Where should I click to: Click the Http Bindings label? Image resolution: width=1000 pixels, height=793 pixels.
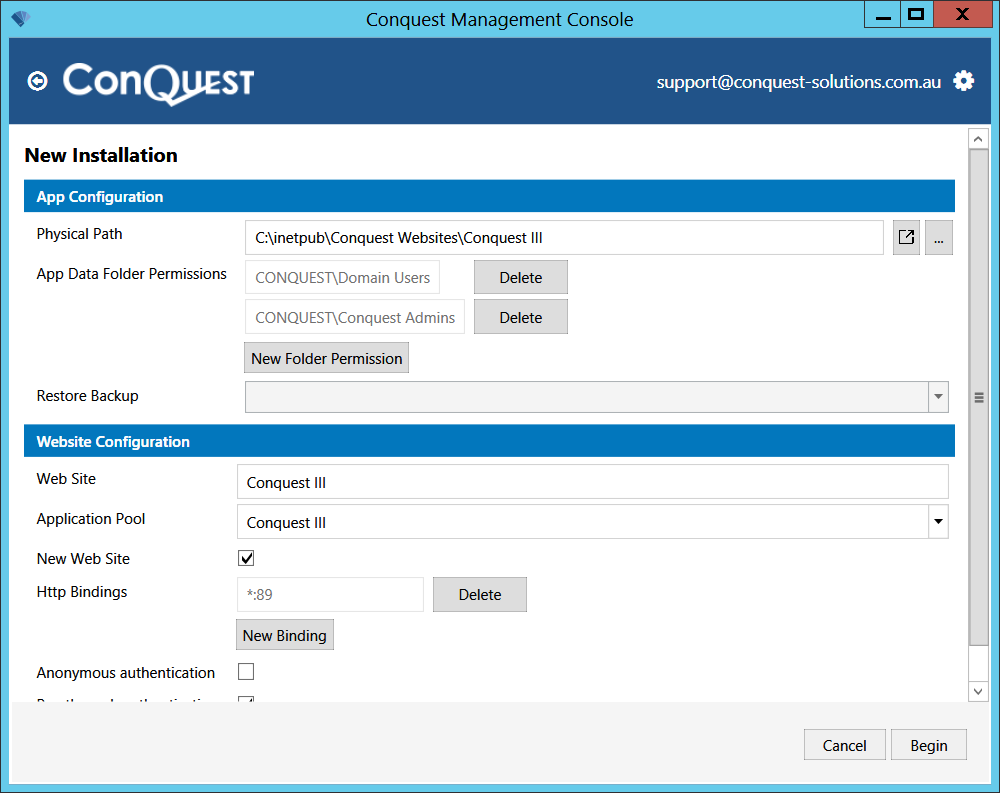(x=82, y=591)
